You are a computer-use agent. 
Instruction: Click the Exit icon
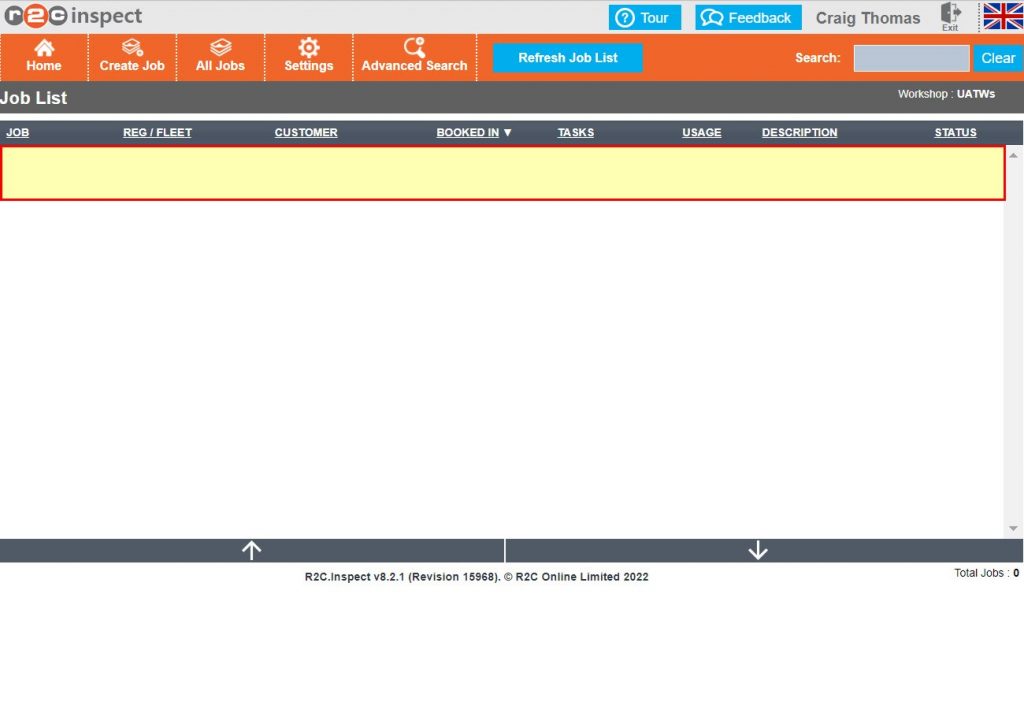[949, 16]
